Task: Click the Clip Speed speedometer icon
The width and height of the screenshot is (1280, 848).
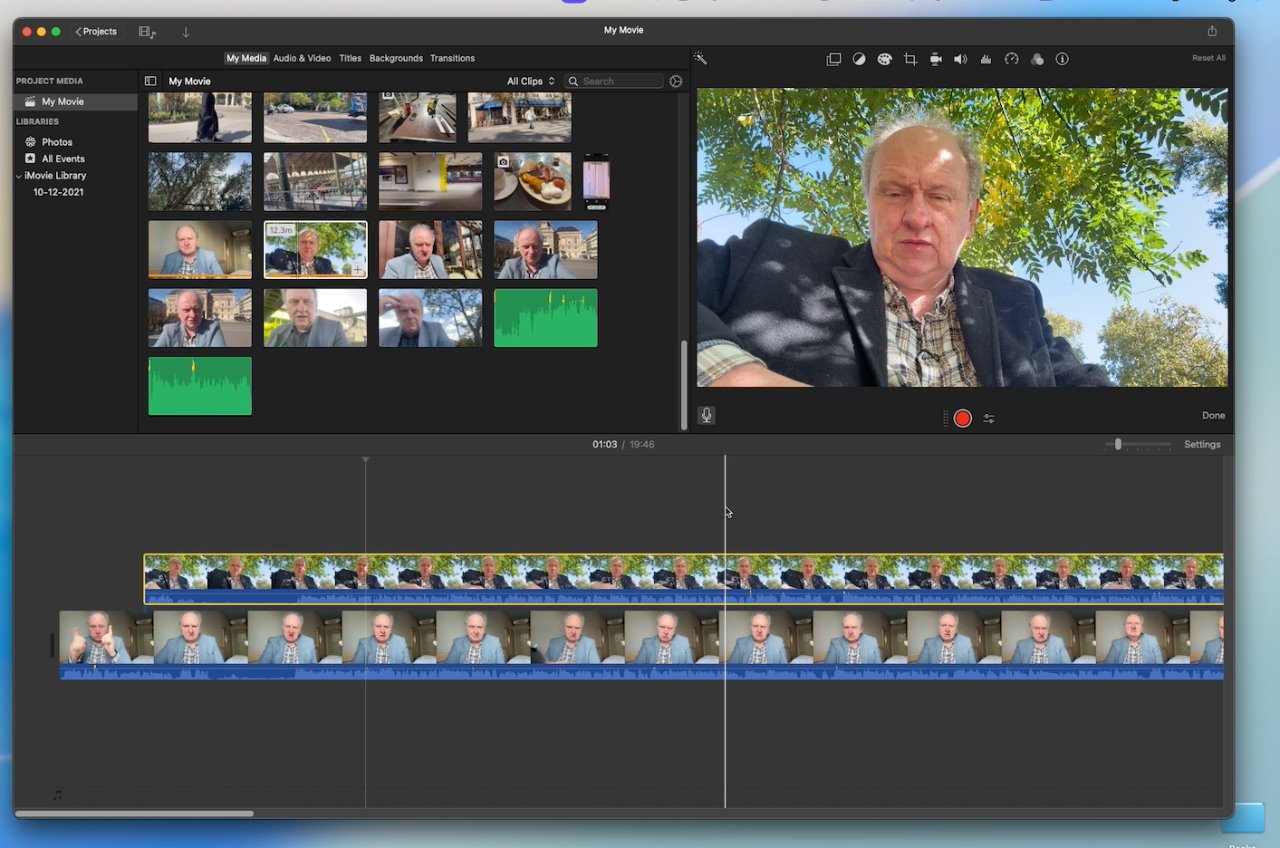Action: [1010, 59]
